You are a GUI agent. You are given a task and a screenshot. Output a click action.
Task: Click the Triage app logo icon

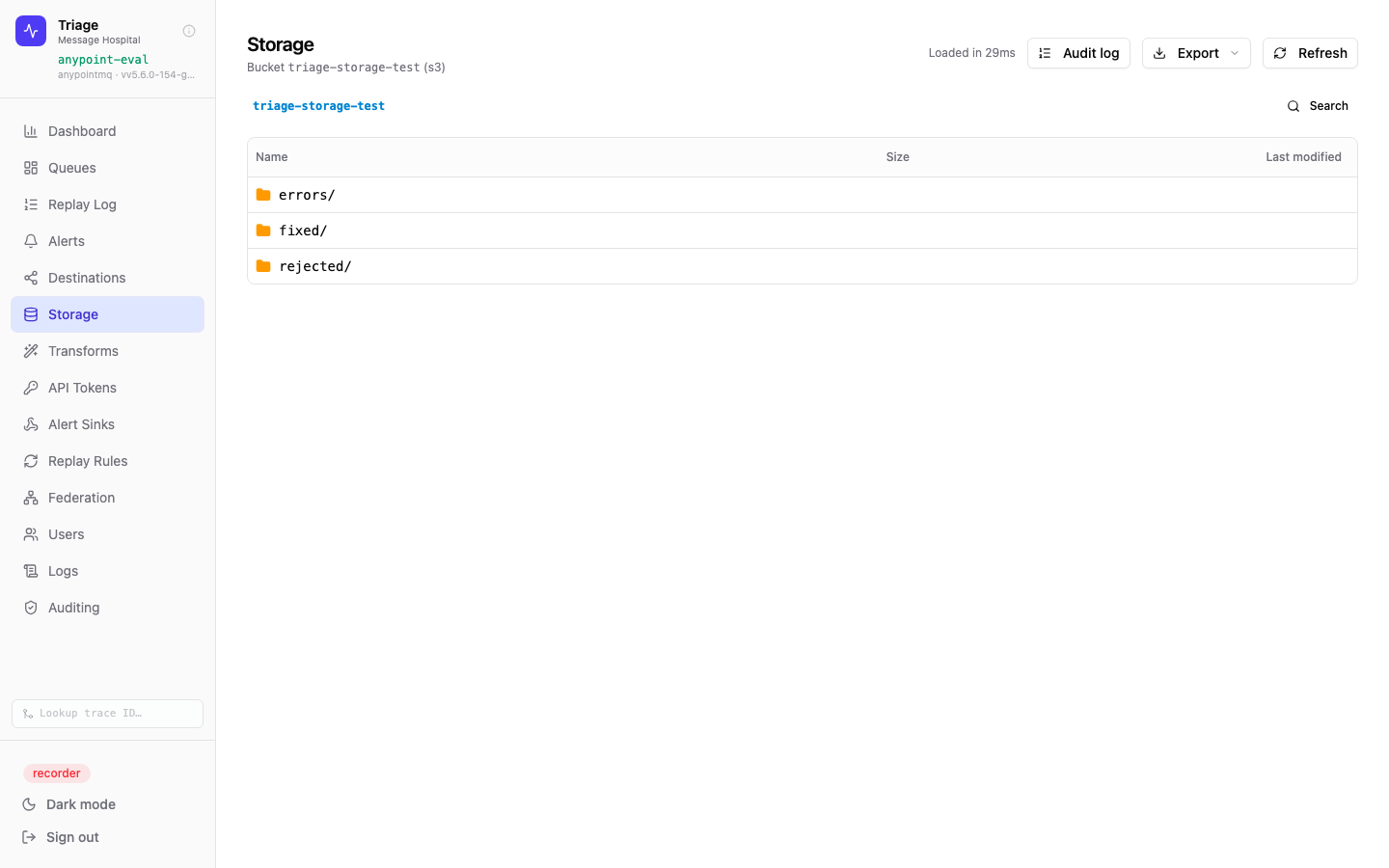tap(31, 31)
